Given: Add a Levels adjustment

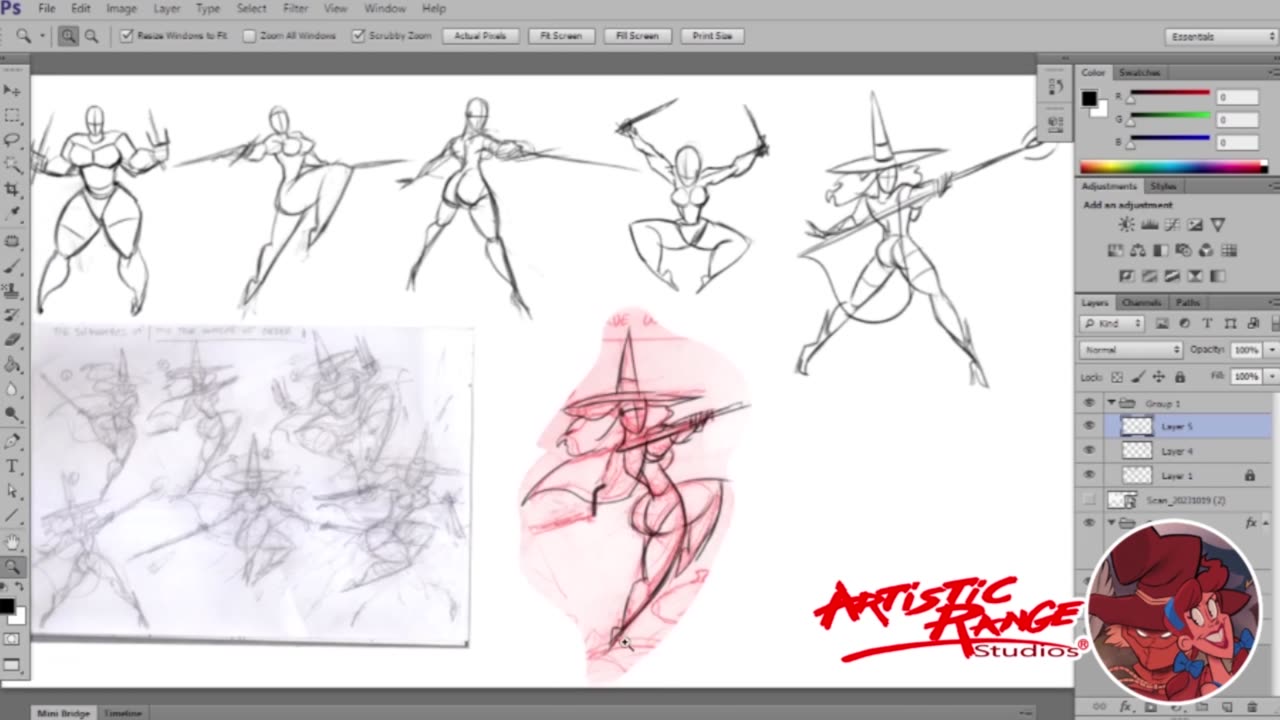Looking at the screenshot, I should (1149, 225).
